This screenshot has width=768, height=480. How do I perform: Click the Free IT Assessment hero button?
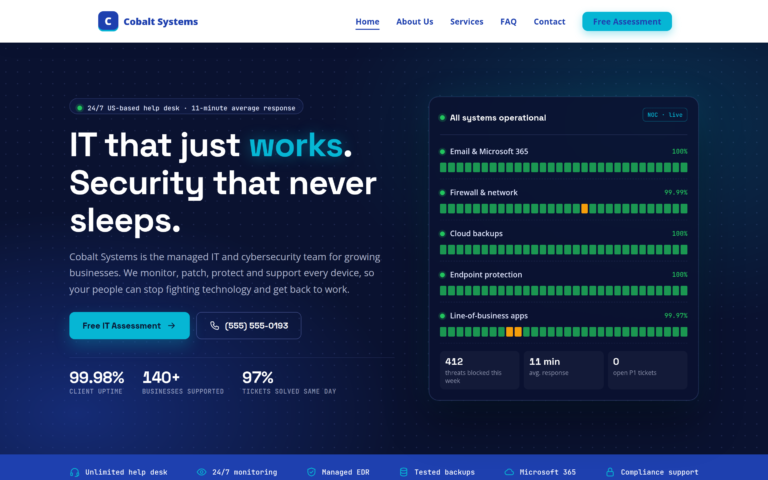tap(129, 326)
